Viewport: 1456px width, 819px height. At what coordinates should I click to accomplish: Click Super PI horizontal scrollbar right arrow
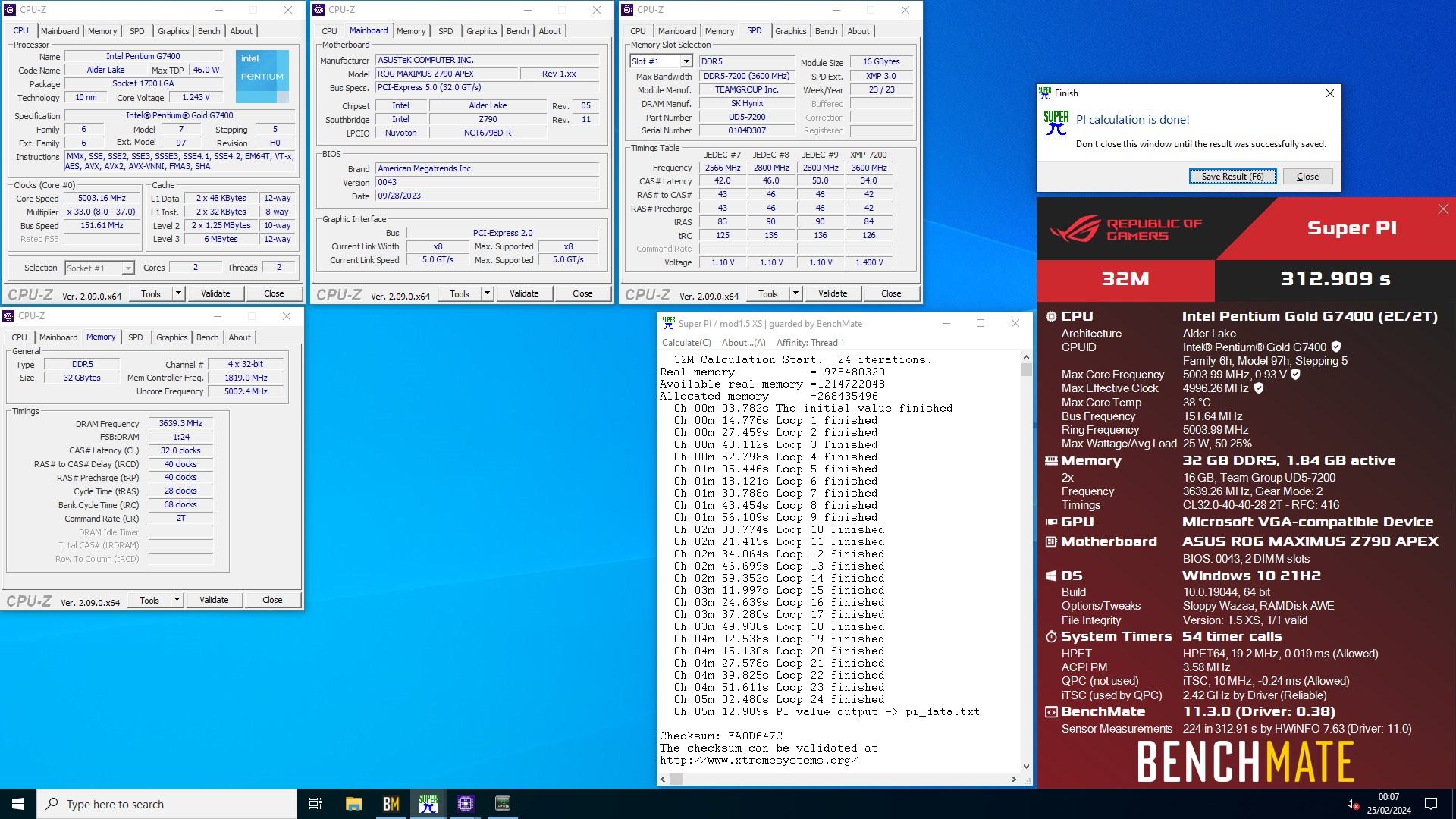(x=1013, y=779)
